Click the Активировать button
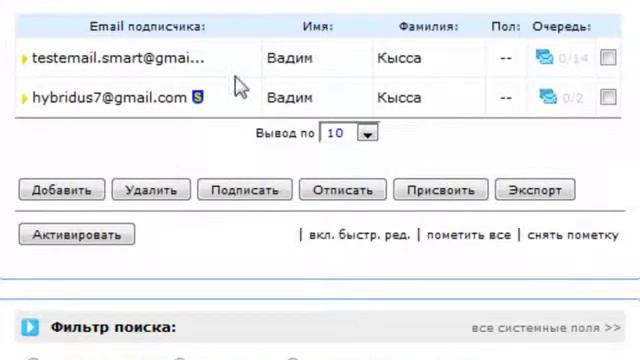640x360 pixels. point(77,234)
